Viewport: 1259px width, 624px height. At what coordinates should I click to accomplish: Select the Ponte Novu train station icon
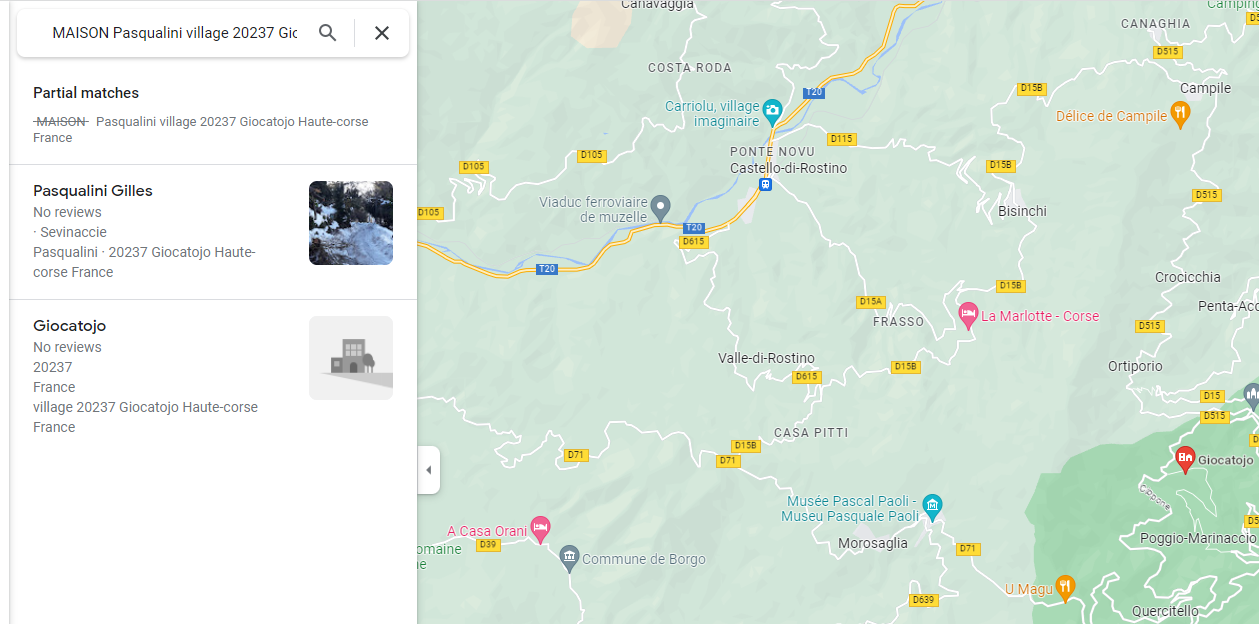(765, 185)
